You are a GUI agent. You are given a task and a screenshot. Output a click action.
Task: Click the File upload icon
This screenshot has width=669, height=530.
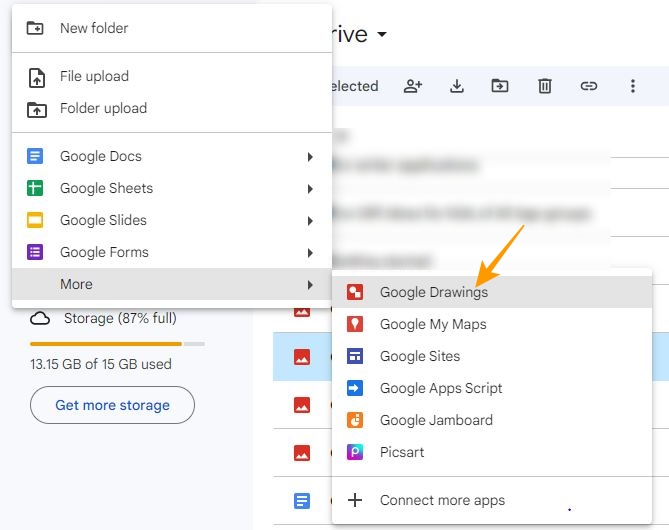point(37,78)
